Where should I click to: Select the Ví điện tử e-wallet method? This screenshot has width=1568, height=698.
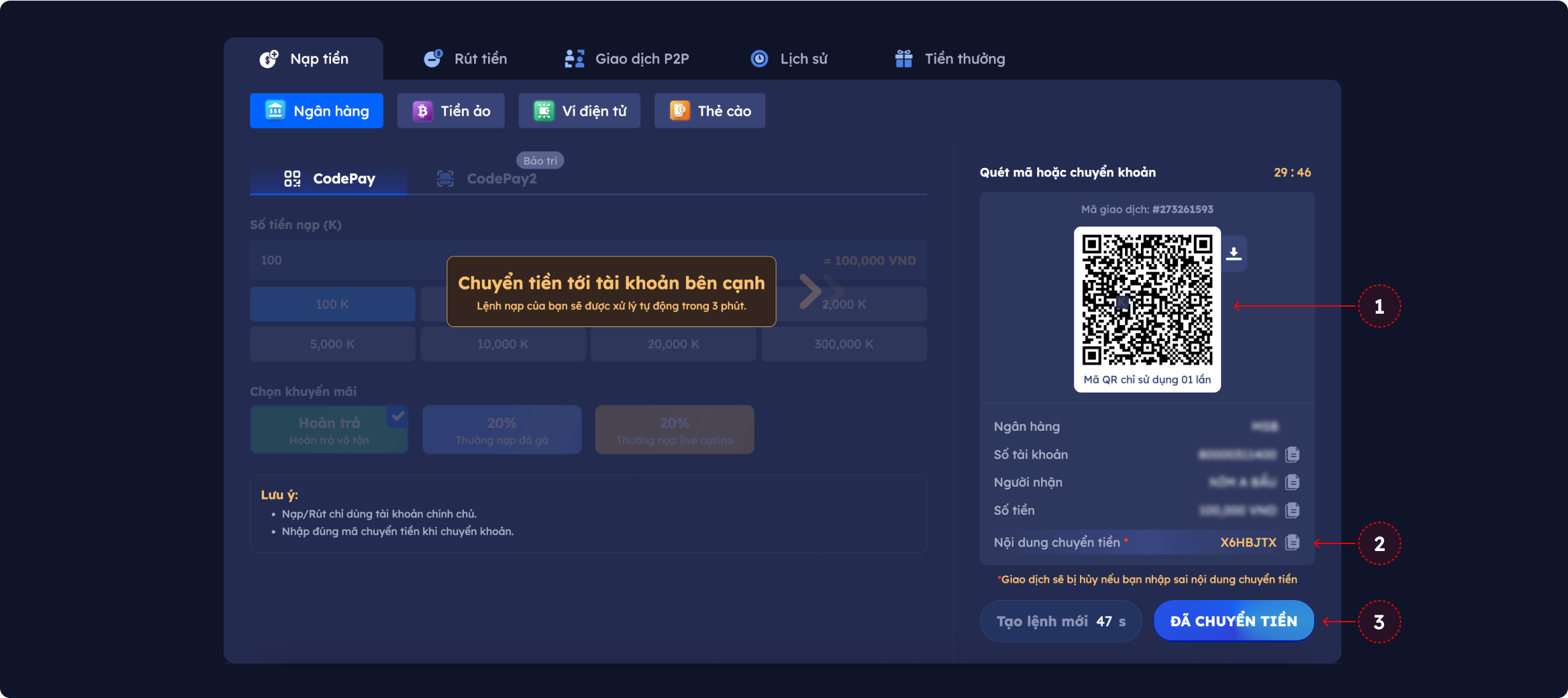tap(579, 111)
